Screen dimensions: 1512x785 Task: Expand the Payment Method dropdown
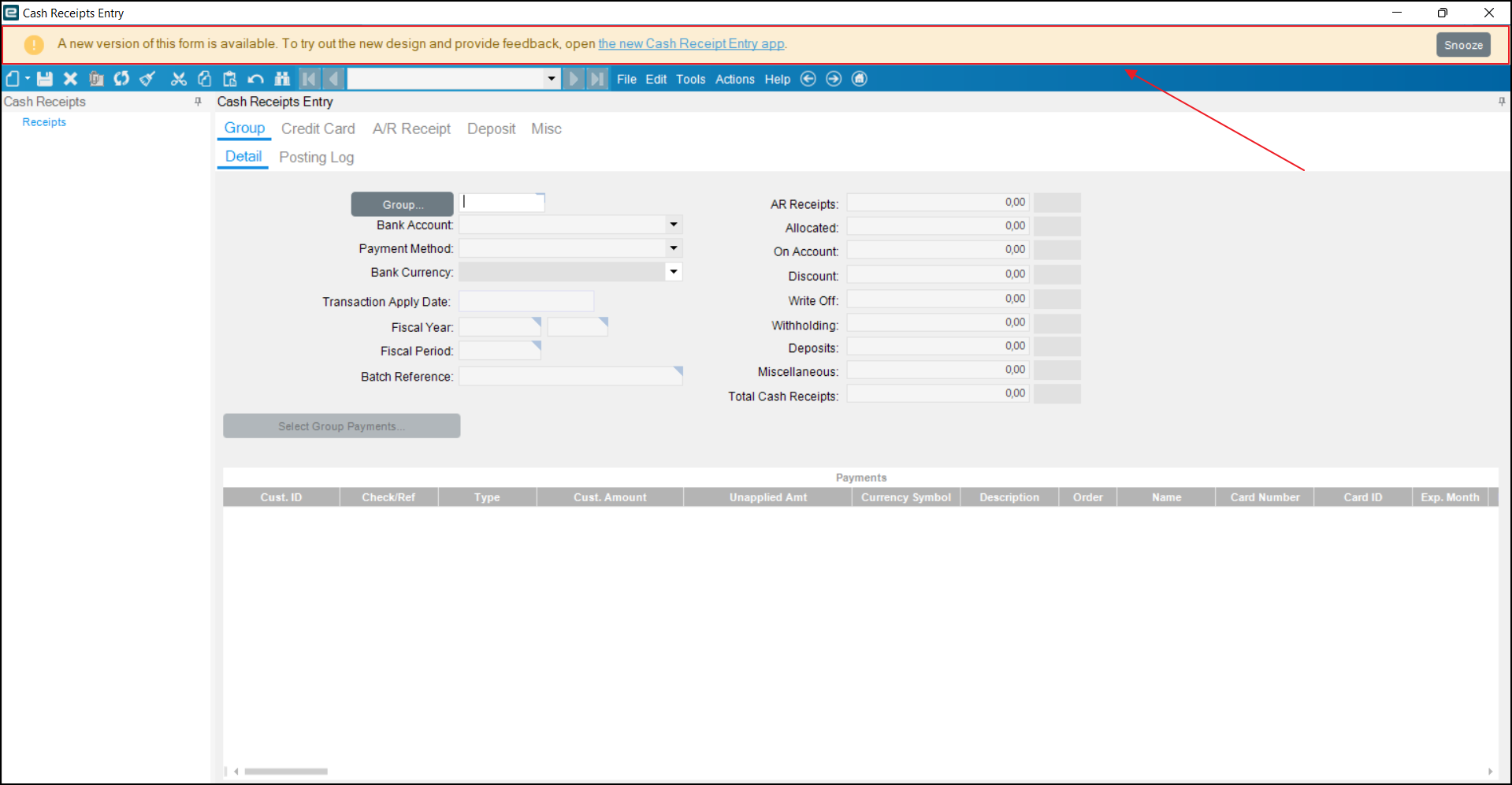(674, 248)
